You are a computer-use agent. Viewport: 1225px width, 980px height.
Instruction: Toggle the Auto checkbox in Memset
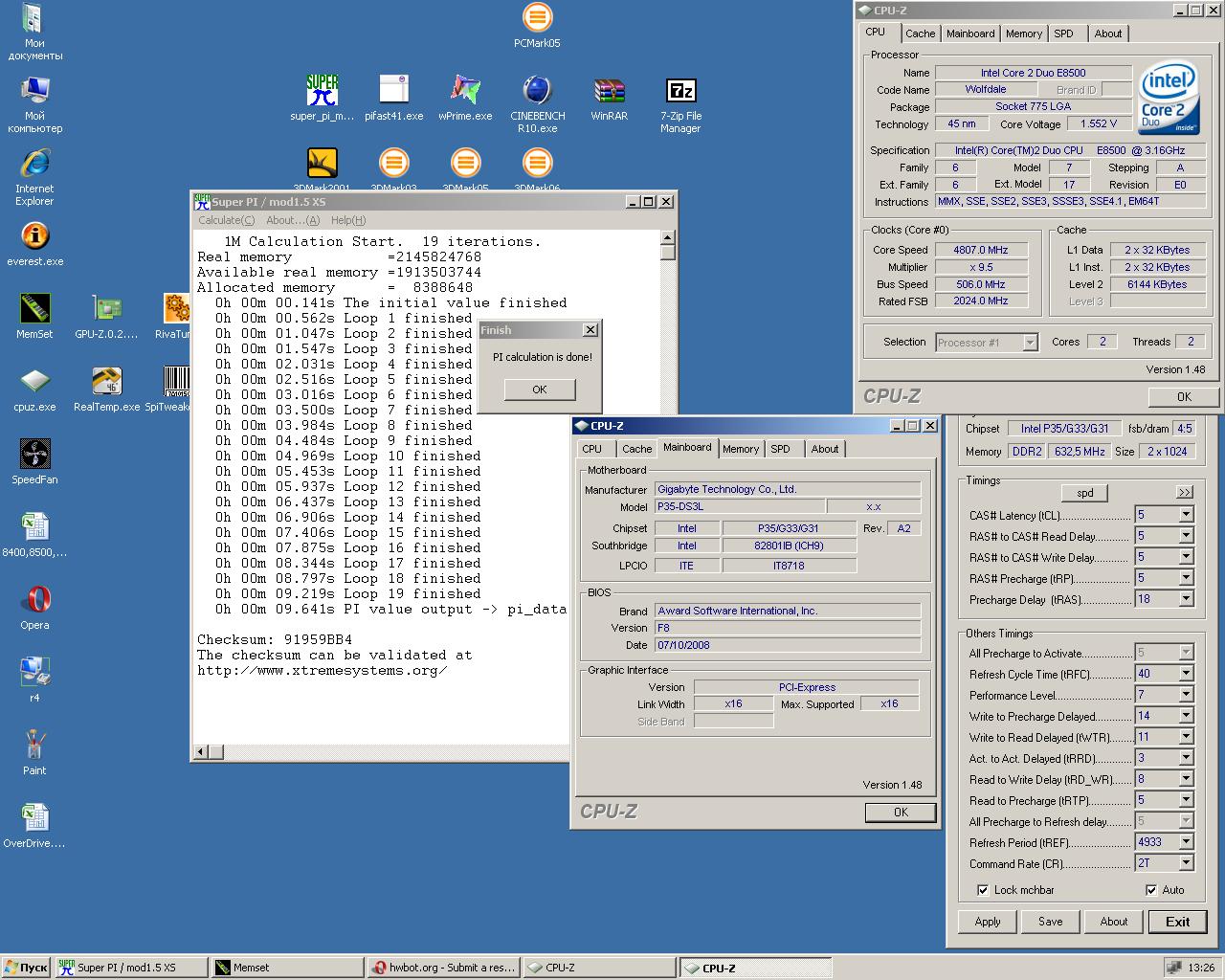1151,890
